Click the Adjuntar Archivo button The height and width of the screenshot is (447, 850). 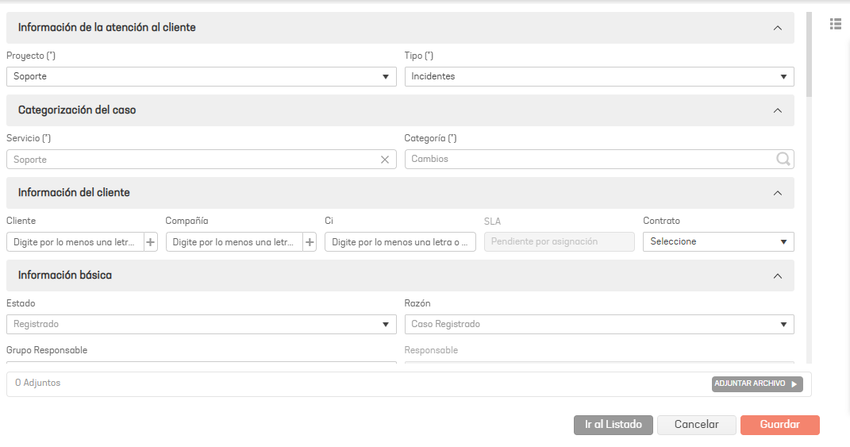coord(757,384)
